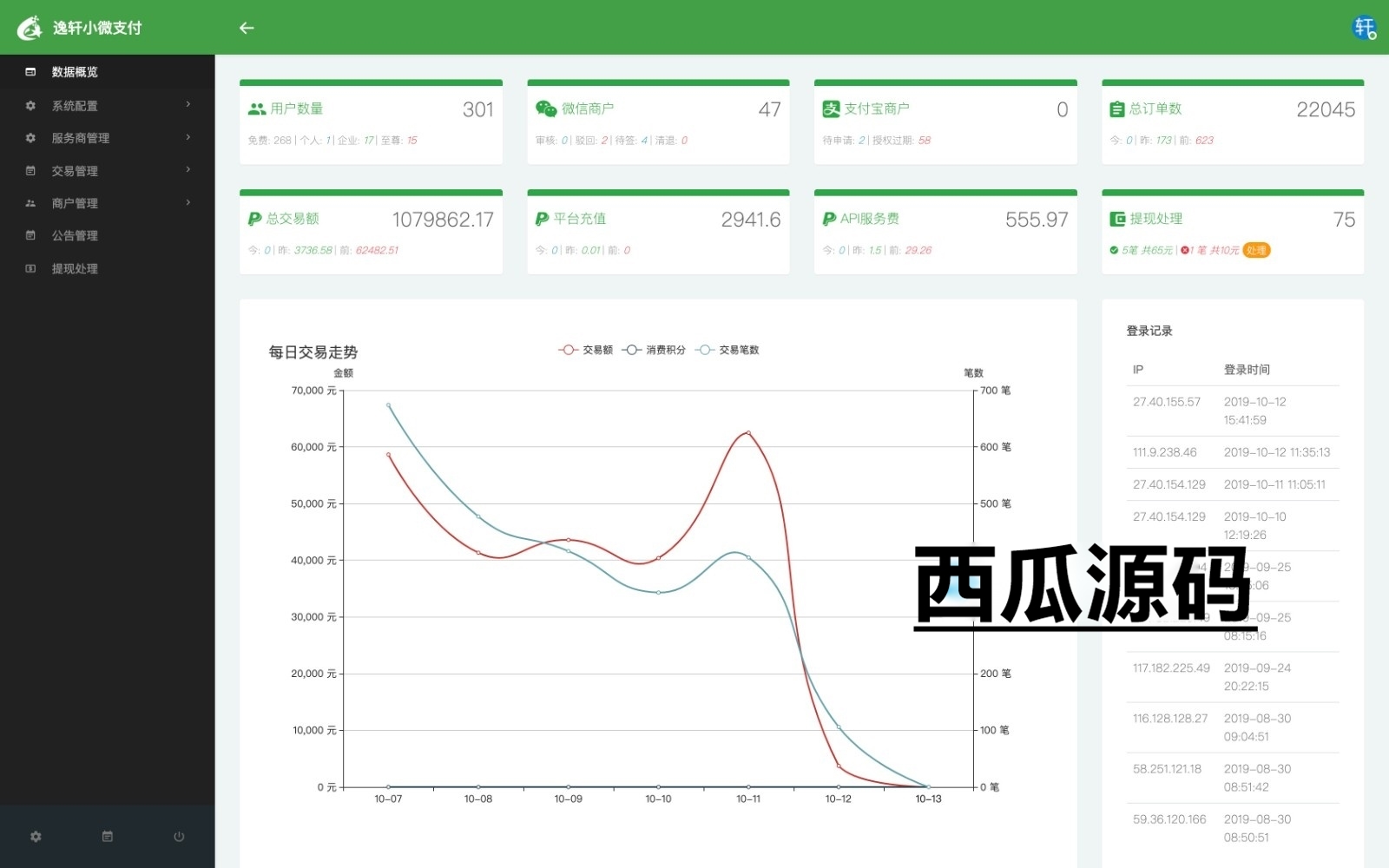Click login IP 58.251.121.18
The height and width of the screenshot is (868, 1389).
[1168, 768]
